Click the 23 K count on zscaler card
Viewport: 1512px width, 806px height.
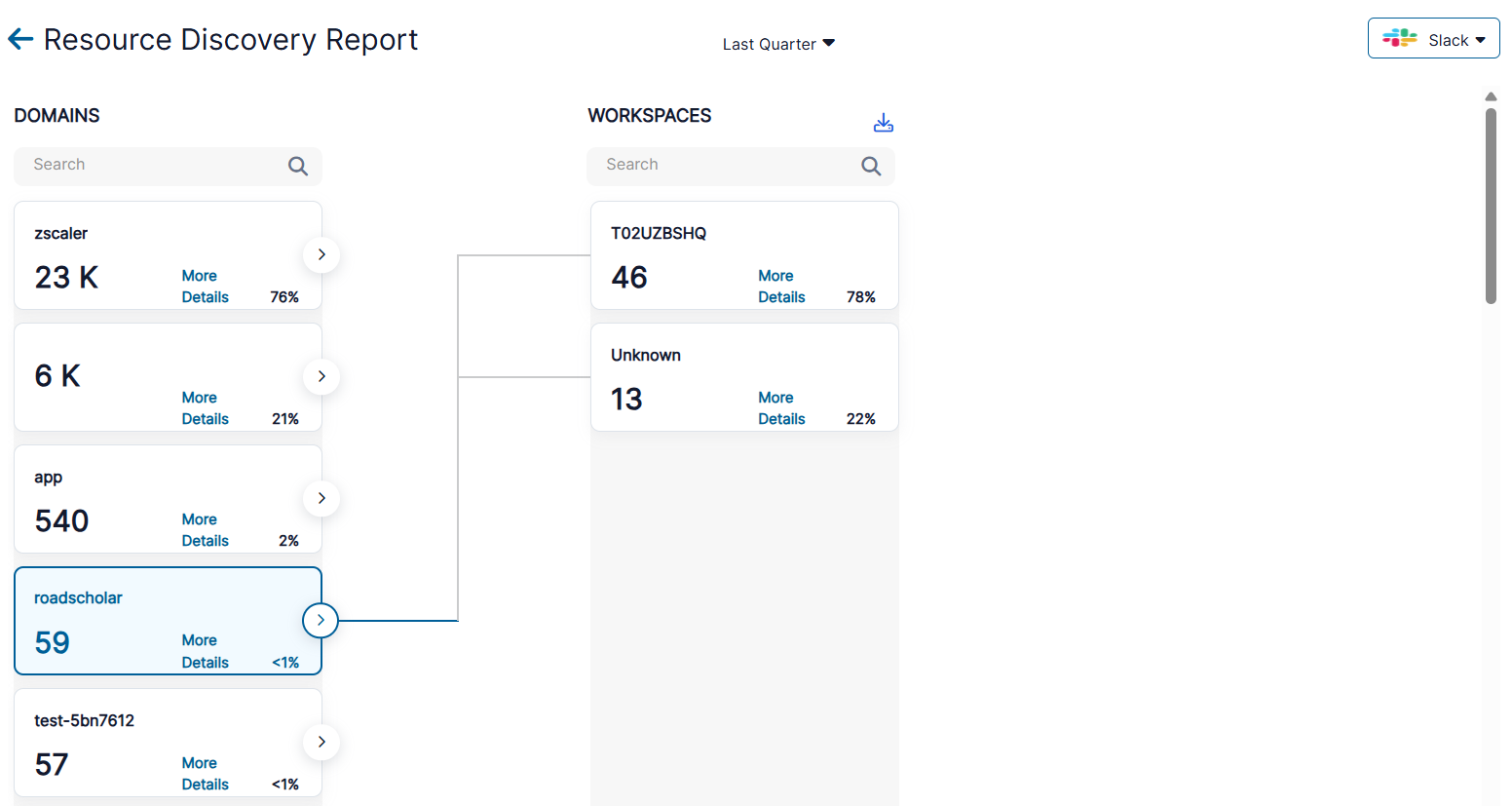click(66, 278)
